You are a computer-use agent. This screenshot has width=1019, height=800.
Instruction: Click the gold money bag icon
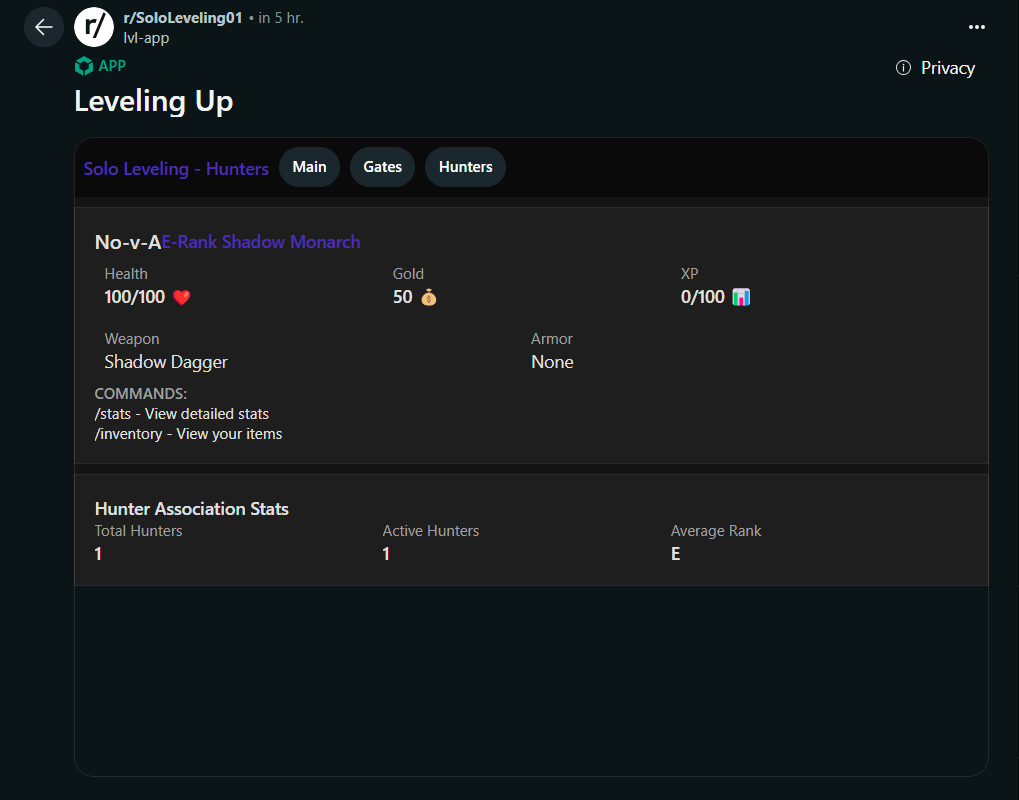429,298
